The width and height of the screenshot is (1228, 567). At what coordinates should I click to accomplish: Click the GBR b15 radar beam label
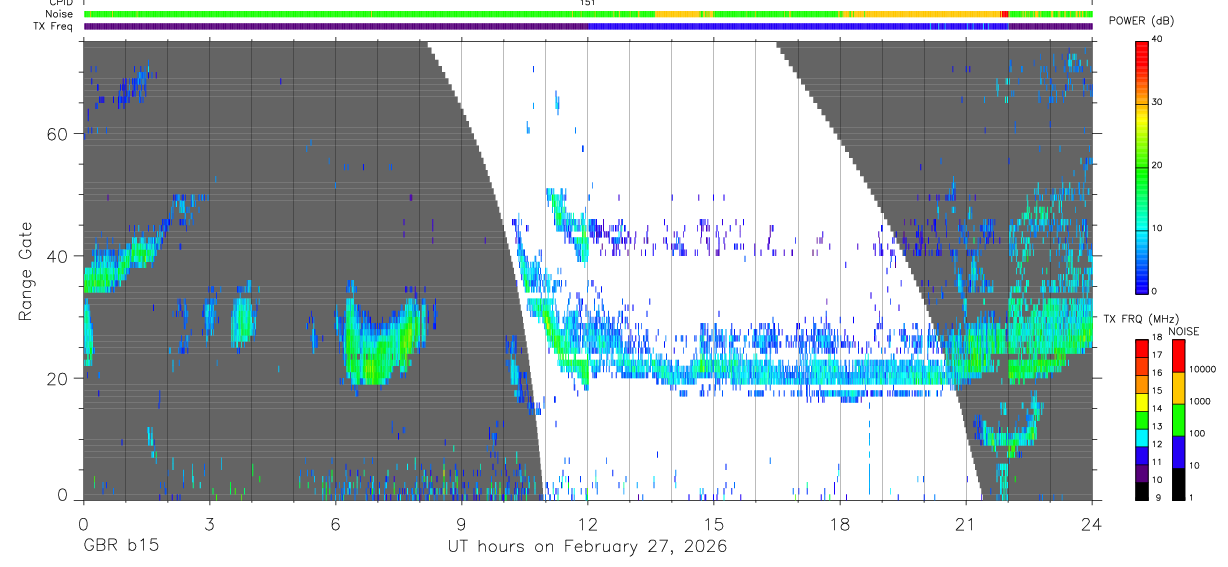(120, 547)
